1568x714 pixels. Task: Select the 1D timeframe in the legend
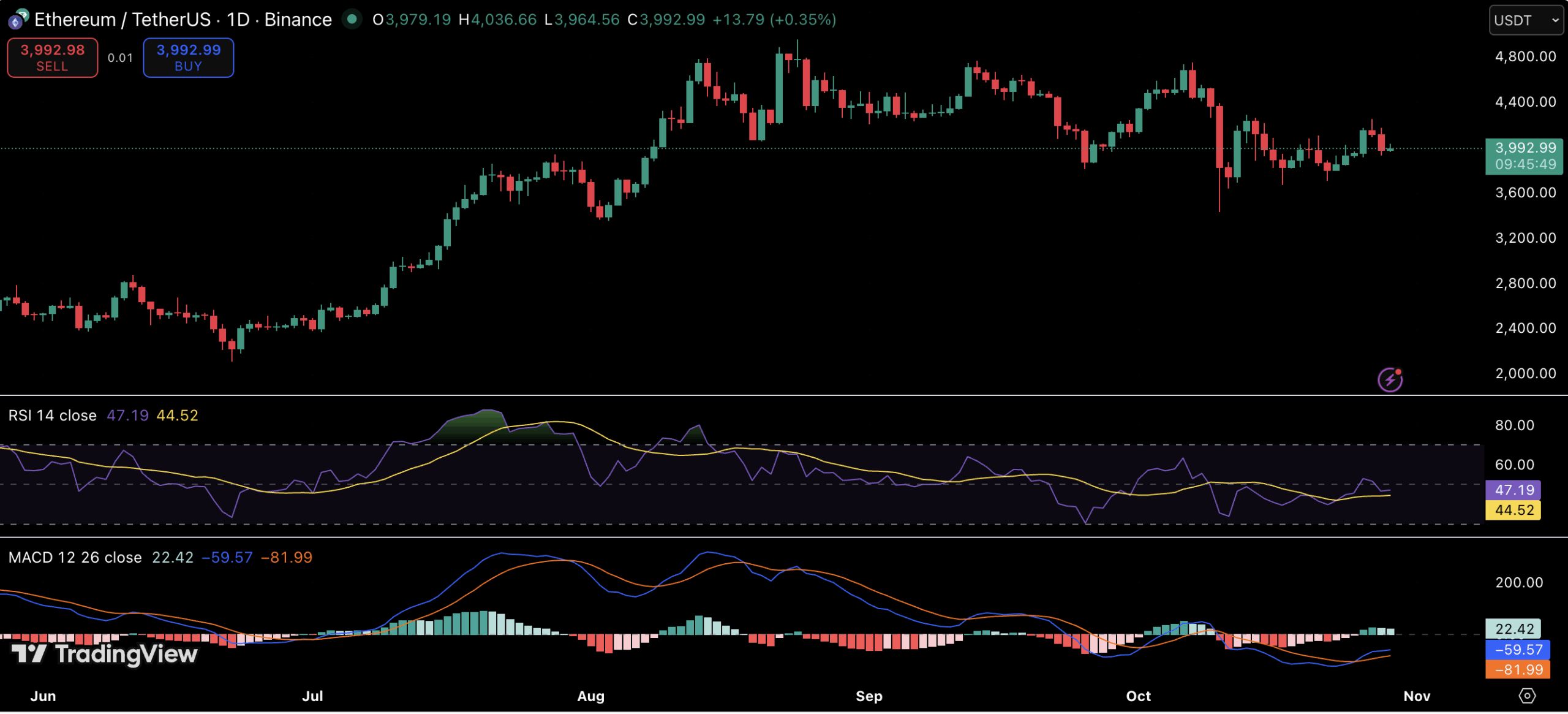[x=238, y=19]
